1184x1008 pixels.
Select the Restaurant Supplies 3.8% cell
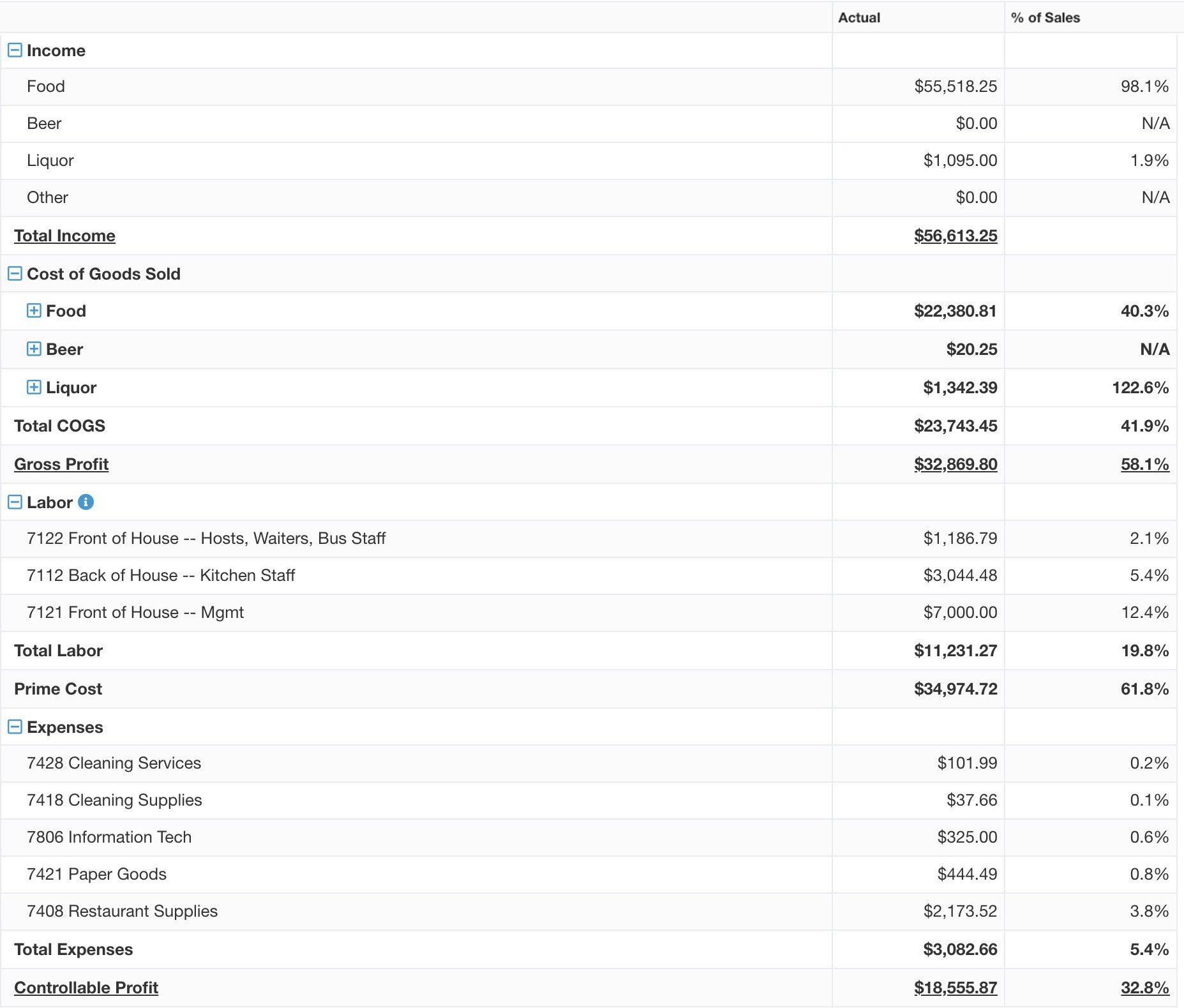(1150, 911)
